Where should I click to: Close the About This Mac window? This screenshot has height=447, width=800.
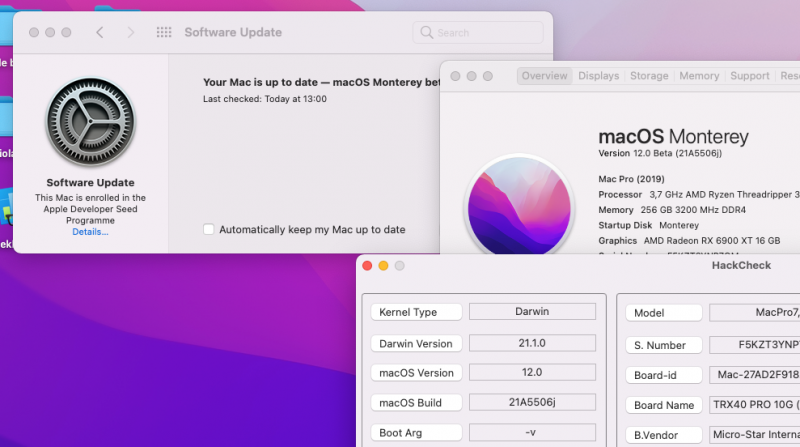(456, 76)
